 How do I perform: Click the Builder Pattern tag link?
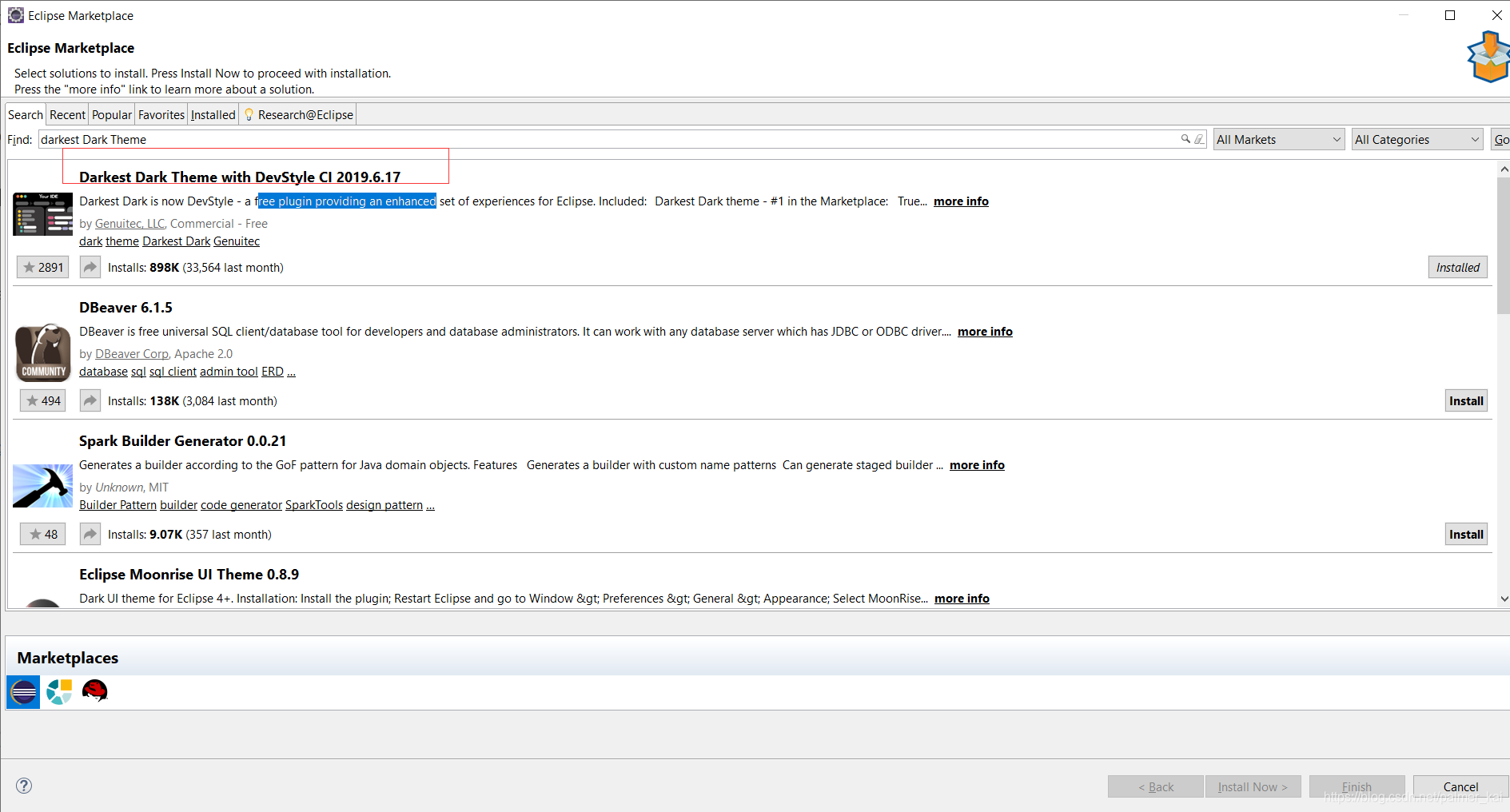click(x=118, y=505)
